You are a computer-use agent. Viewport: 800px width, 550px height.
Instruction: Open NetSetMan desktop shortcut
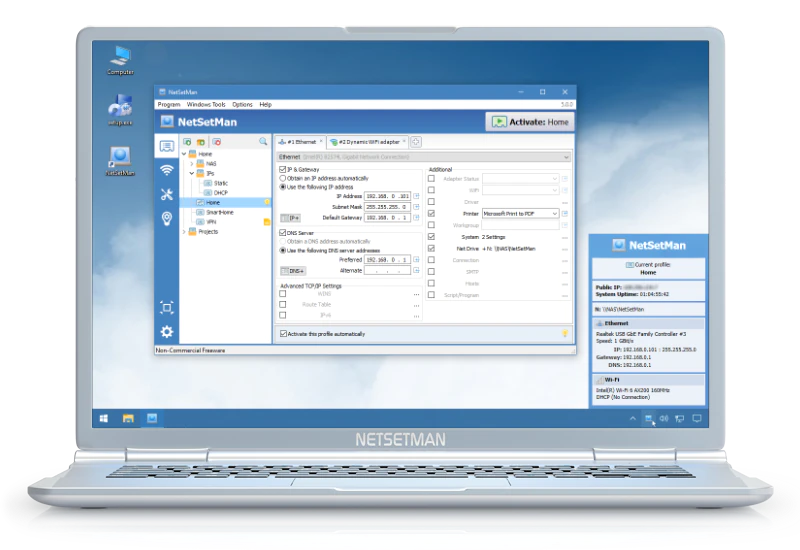coord(120,161)
